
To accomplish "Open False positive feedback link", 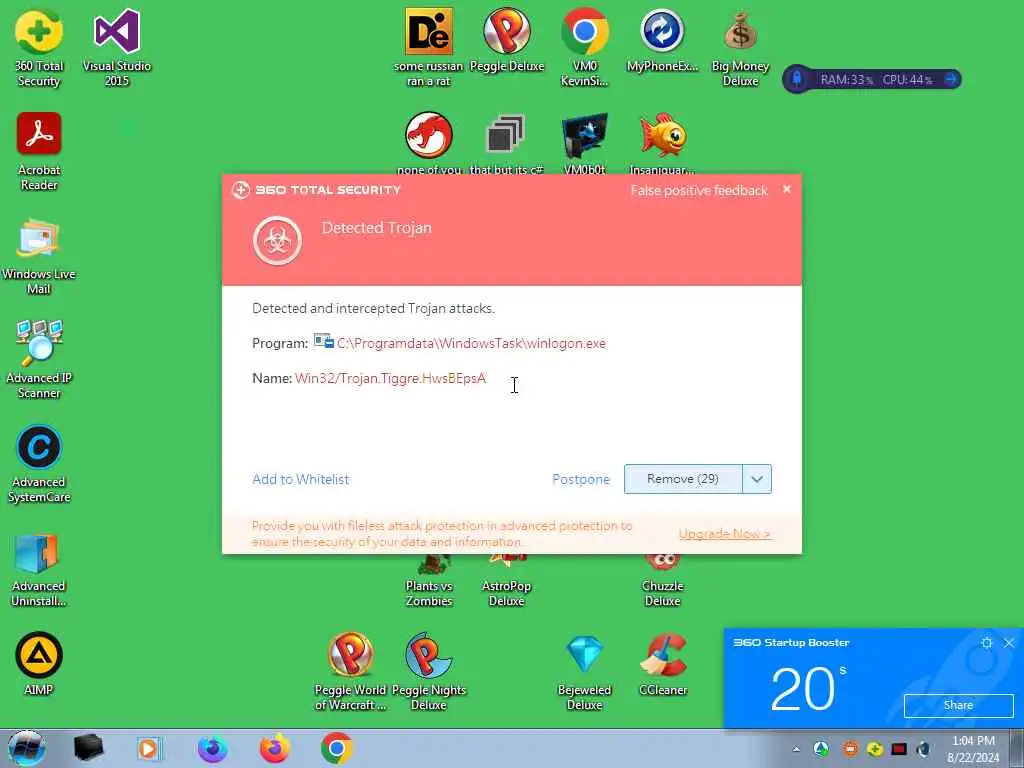I will click(x=699, y=191).
